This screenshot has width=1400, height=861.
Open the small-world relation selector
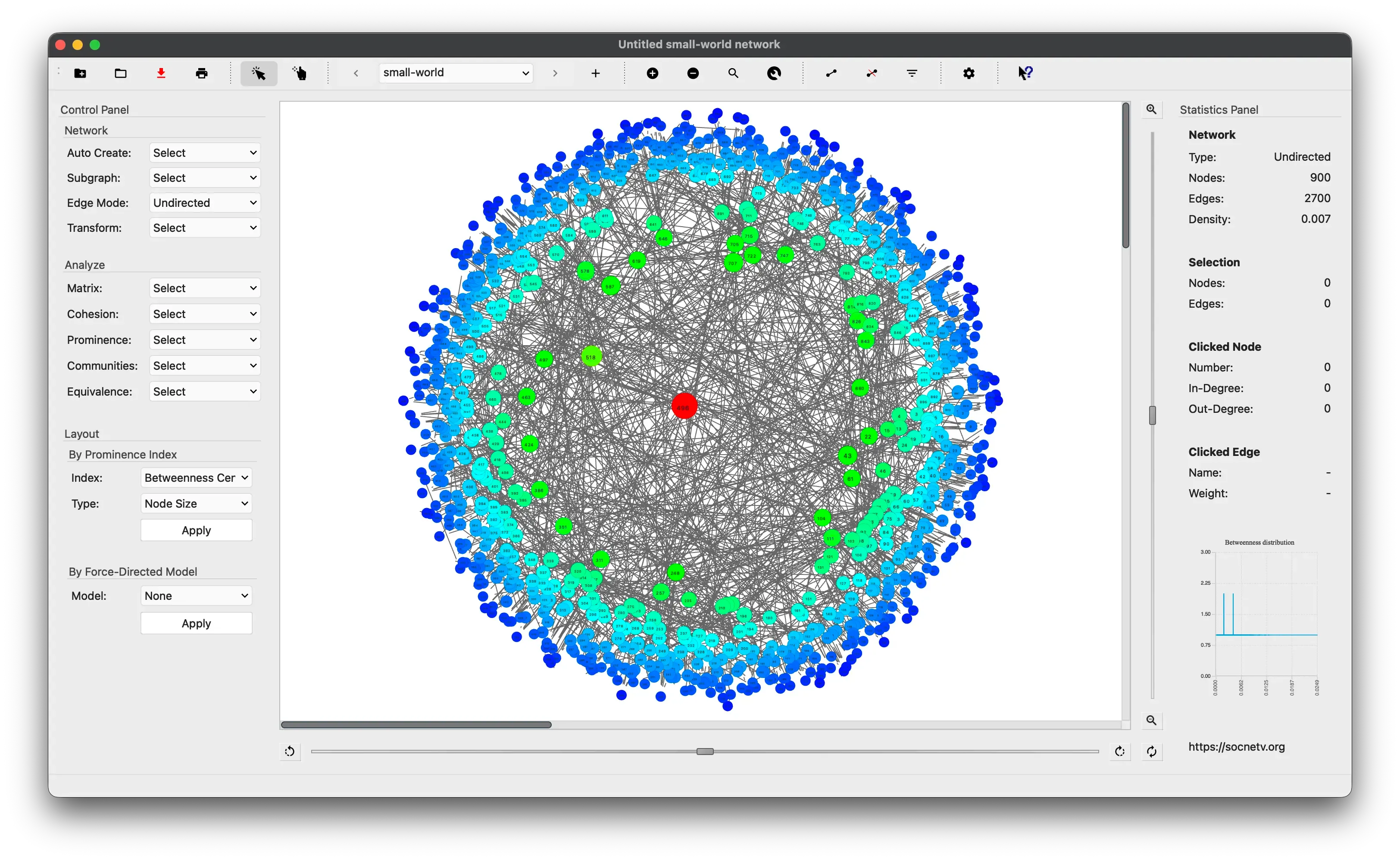click(455, 72)
